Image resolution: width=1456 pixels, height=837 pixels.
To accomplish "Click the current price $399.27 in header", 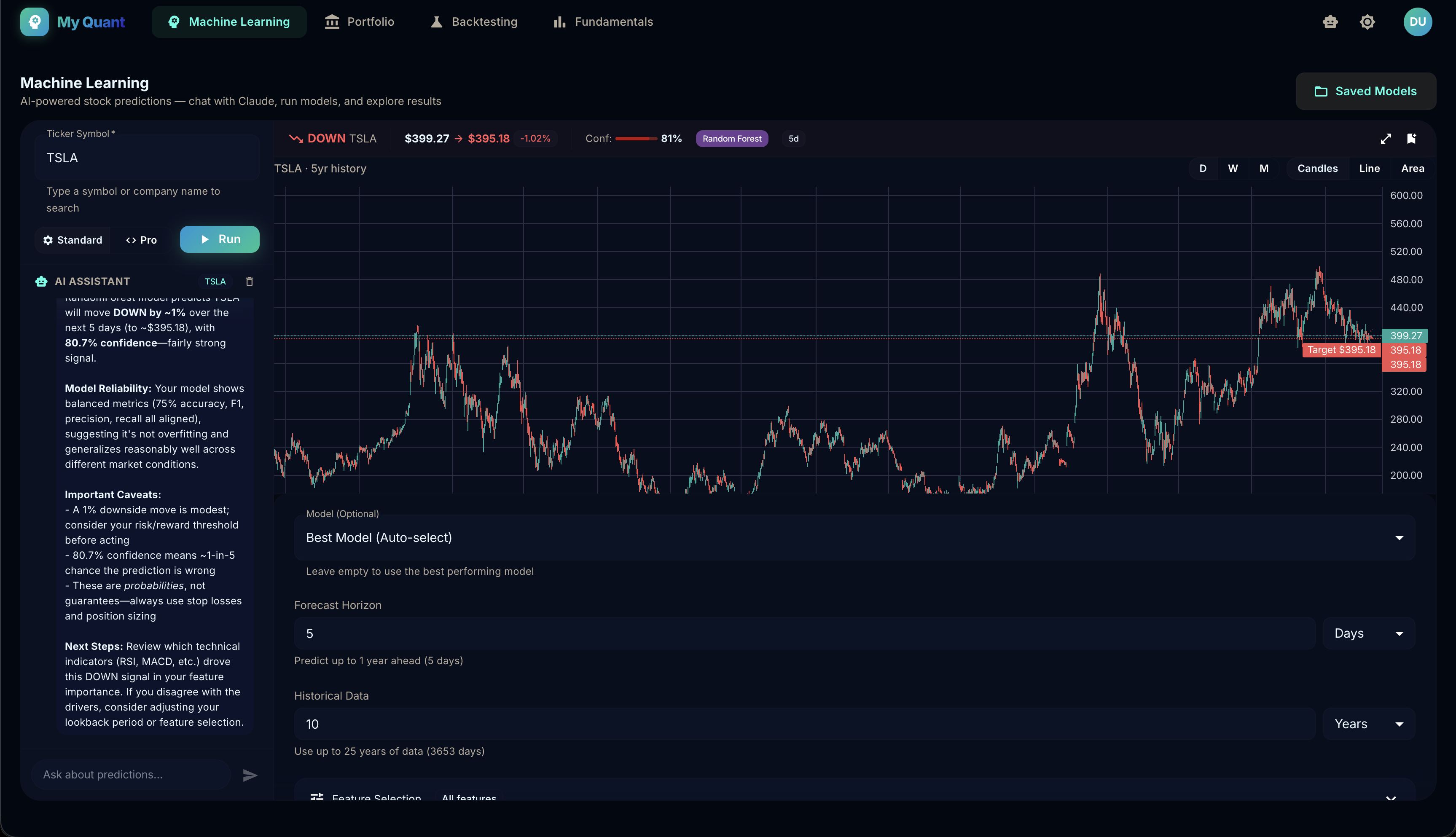I will [427, 139].
